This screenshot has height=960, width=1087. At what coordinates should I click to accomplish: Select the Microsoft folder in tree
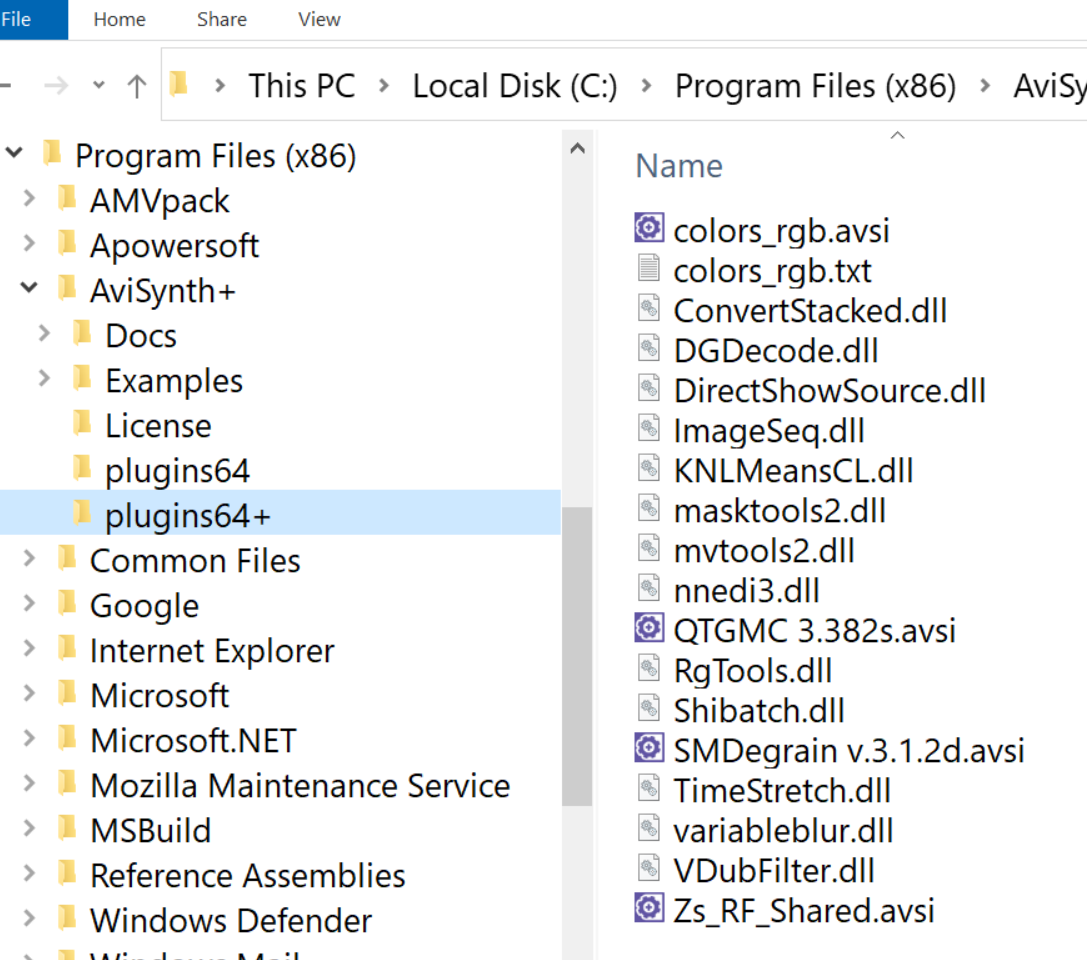coord(159,695)
